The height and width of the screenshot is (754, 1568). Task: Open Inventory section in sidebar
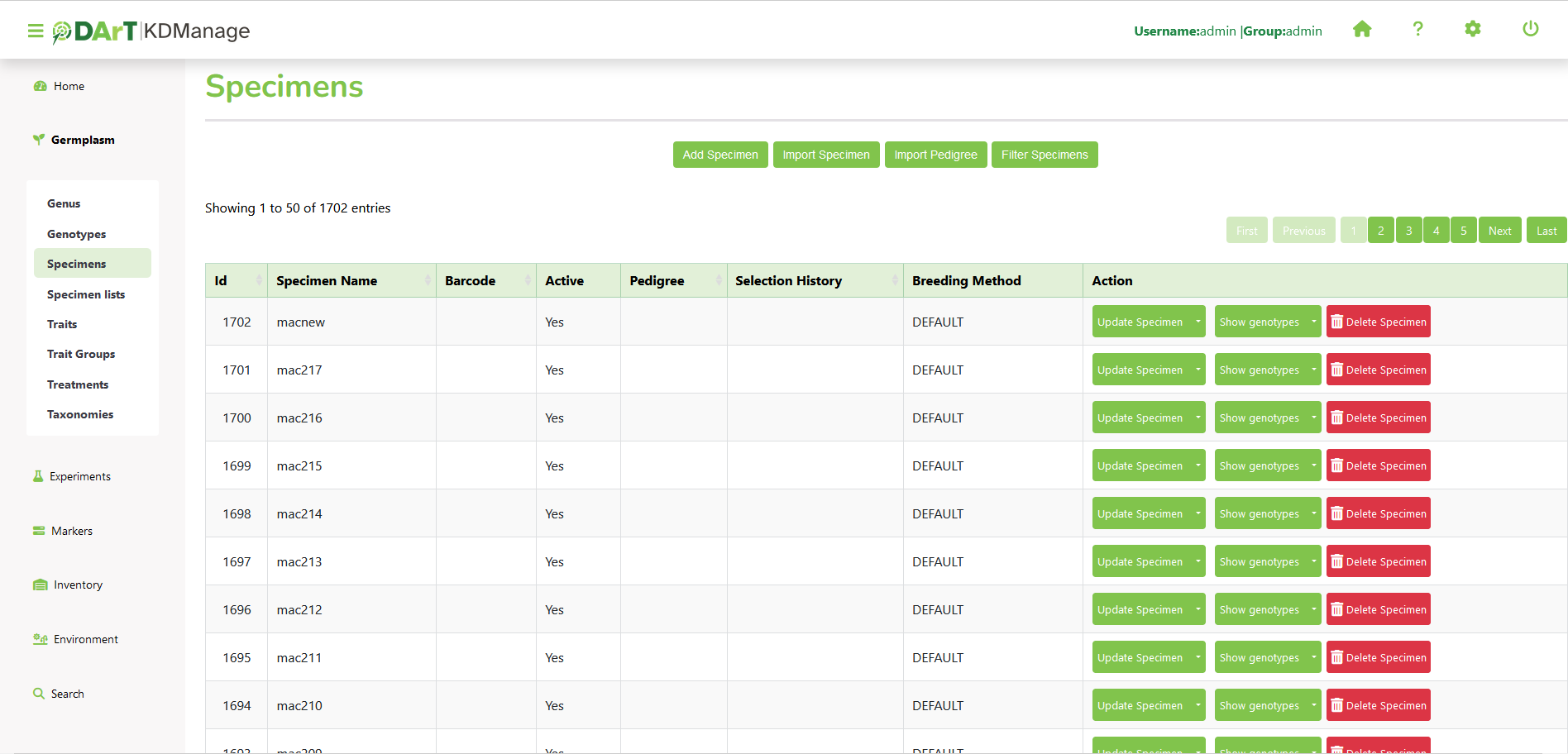(78, 585)
